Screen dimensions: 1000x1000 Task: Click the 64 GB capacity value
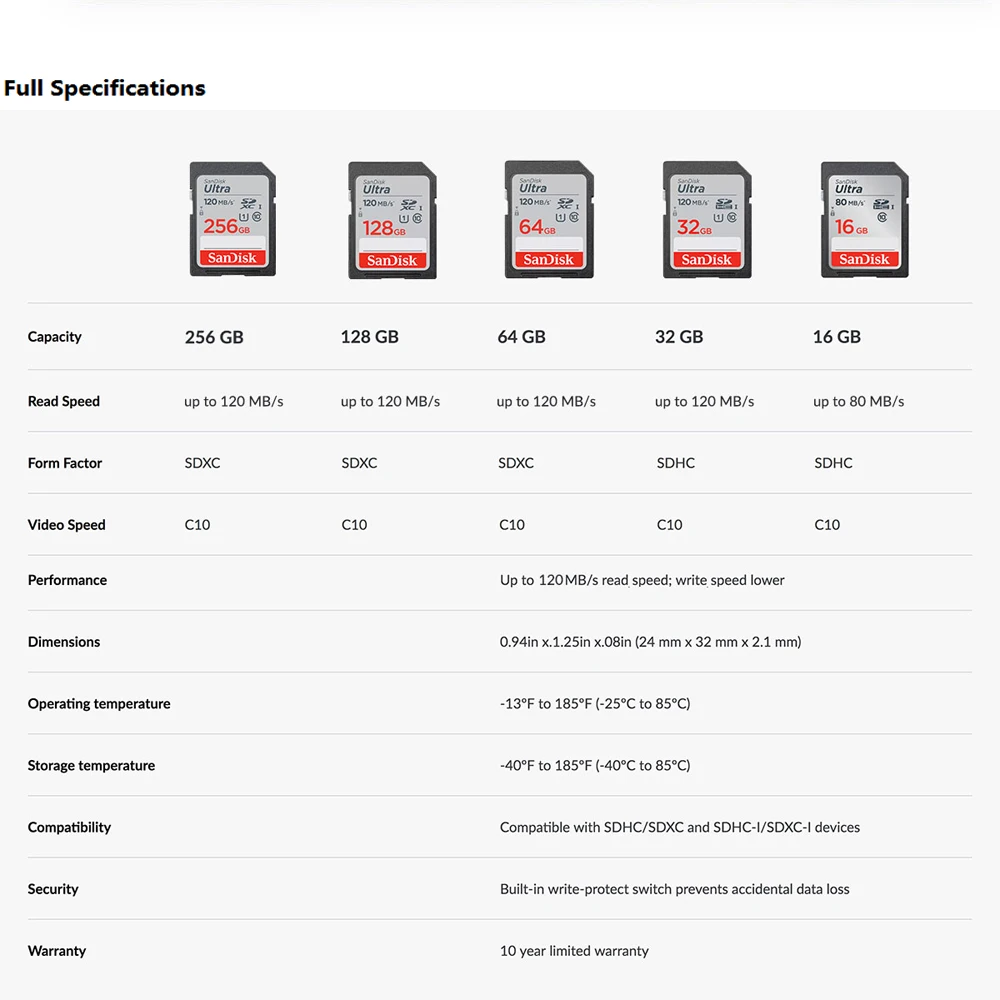coord(522,337)
